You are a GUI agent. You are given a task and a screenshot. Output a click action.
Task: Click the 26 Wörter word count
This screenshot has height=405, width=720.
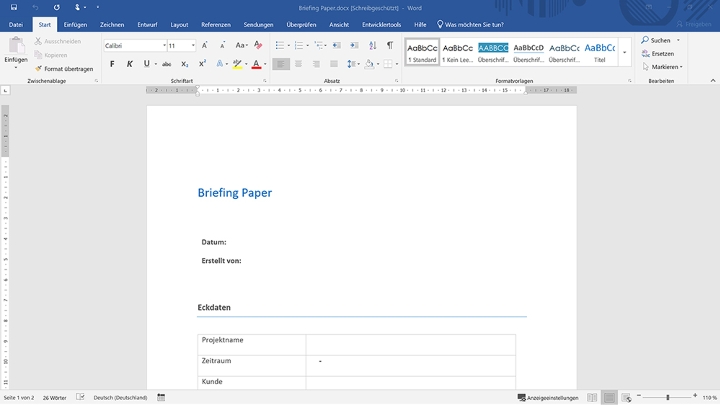pyautogui.click(x=55, y=398)
